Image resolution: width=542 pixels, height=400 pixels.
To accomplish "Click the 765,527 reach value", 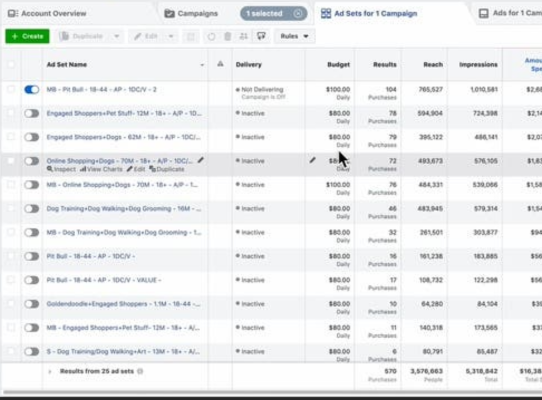I will [x=430, y=90].
